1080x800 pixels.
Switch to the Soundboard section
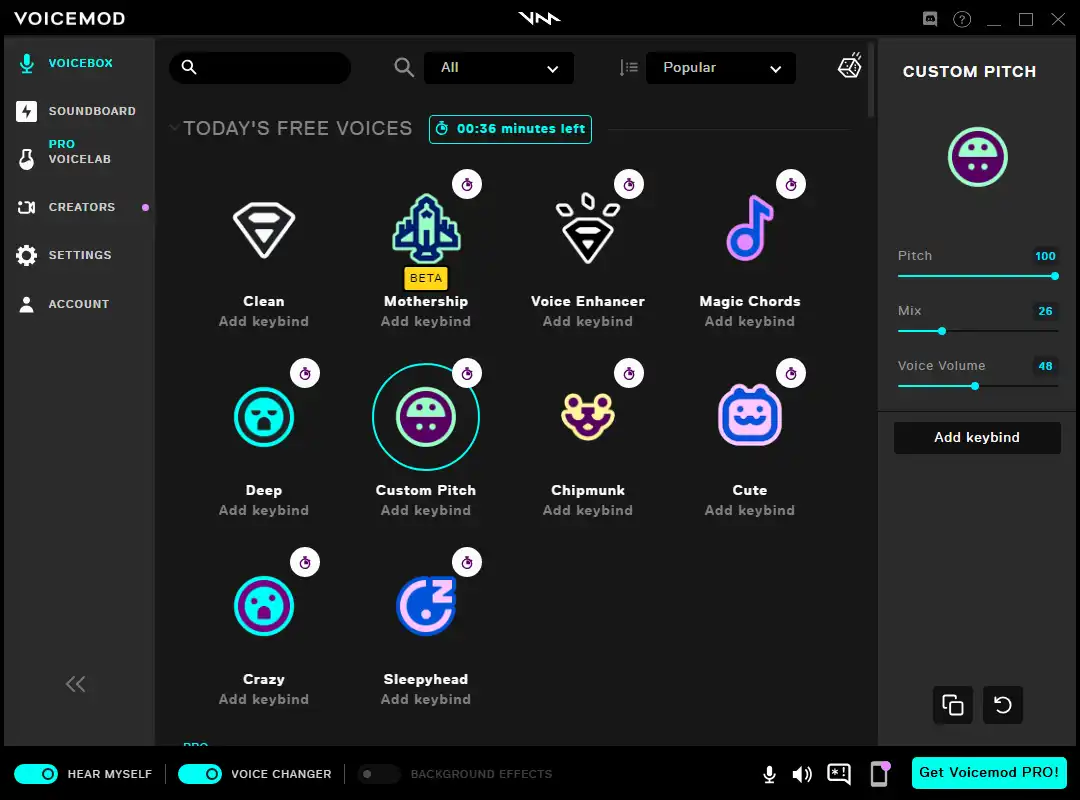79,111
